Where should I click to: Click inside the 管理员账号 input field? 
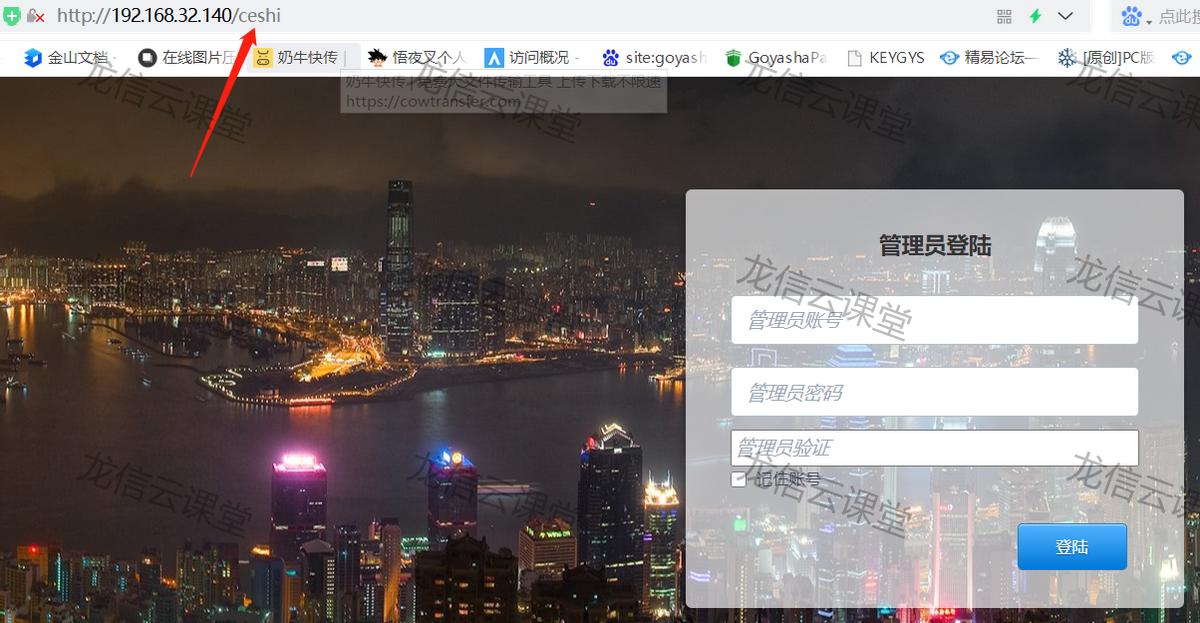click(935, 319)
